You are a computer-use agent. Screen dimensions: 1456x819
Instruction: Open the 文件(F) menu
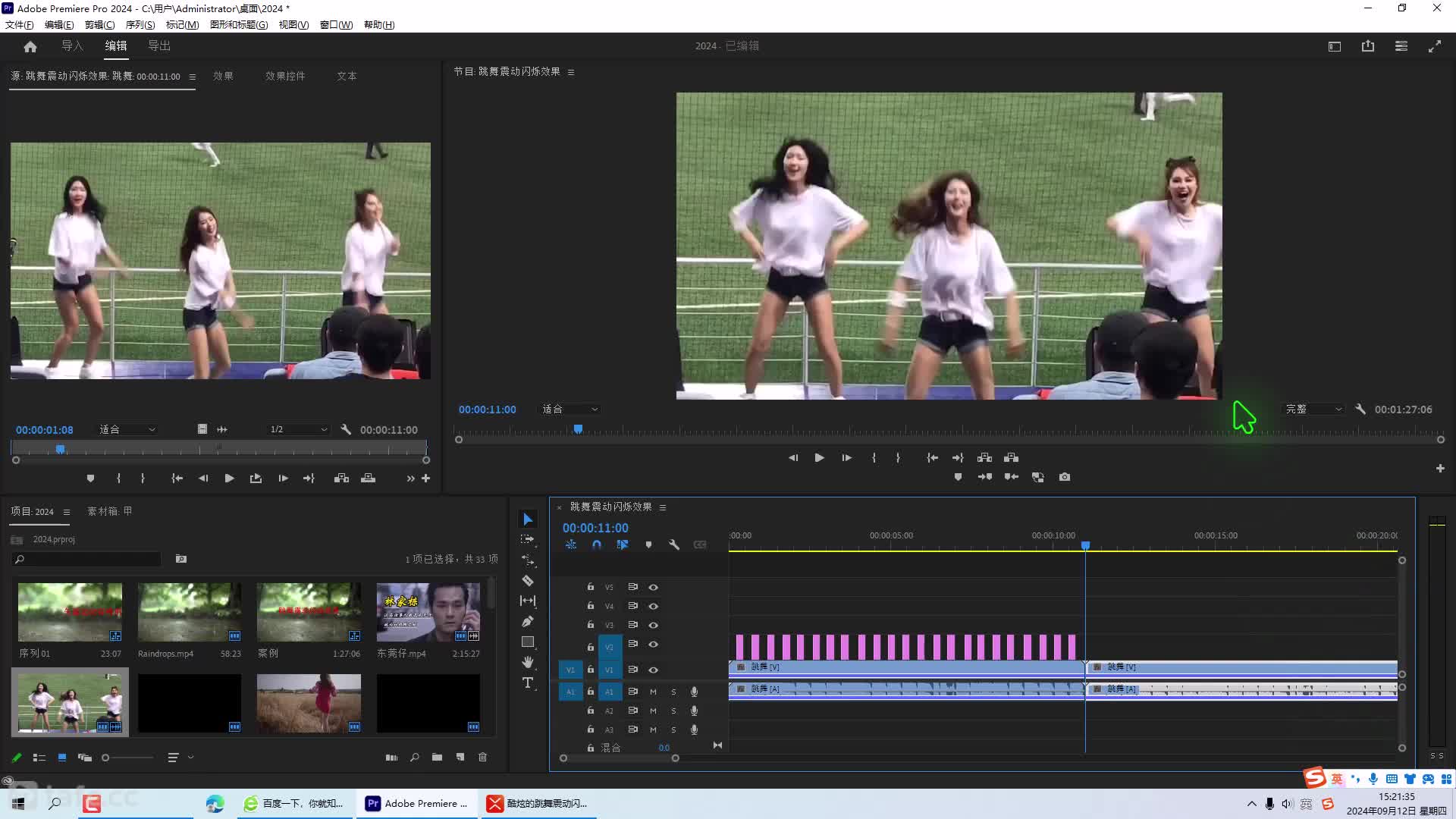coord(20,24)
